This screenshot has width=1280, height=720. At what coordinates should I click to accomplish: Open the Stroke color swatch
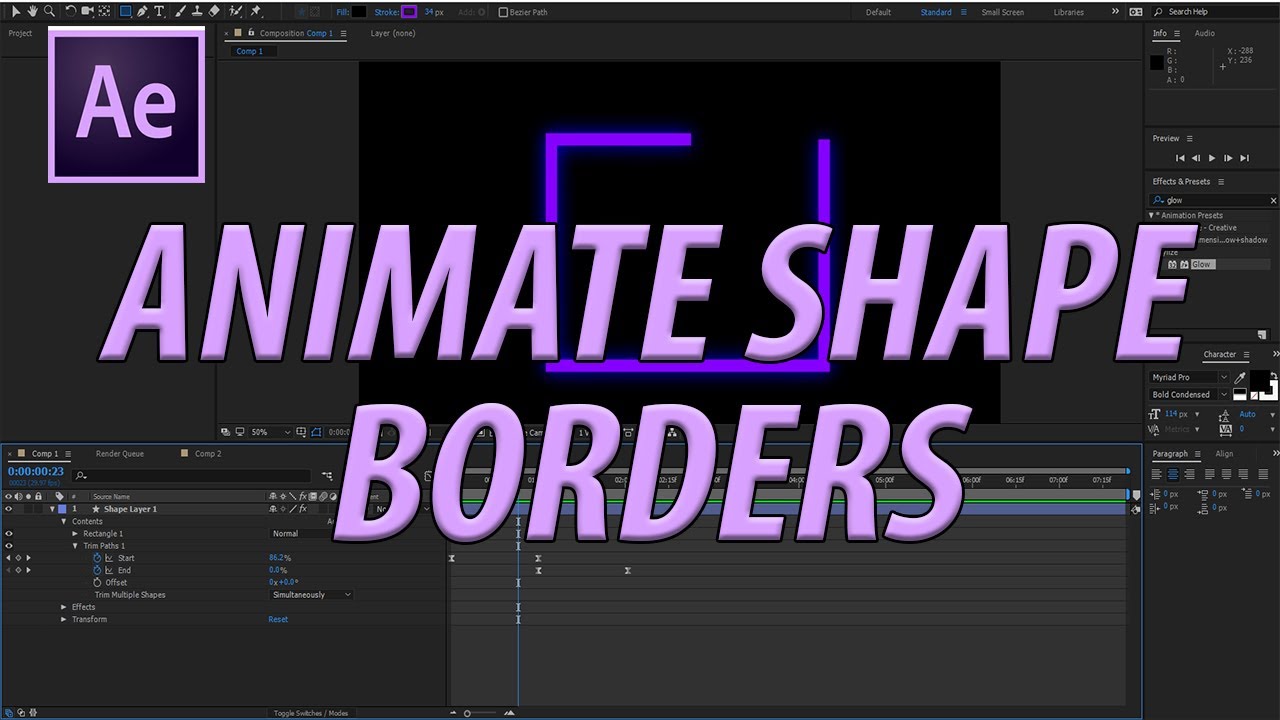pyautogui.click(x=408, y=12)
